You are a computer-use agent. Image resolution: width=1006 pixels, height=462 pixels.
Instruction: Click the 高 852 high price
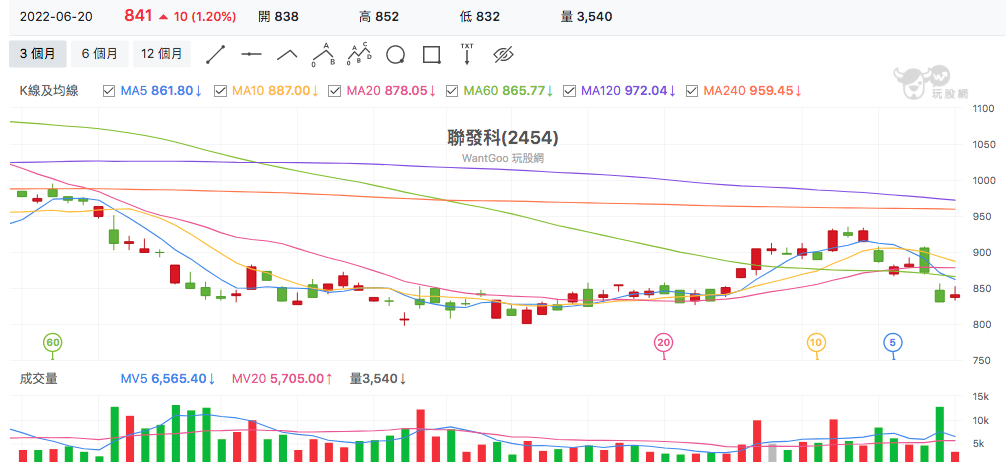[x=379, y=17]
